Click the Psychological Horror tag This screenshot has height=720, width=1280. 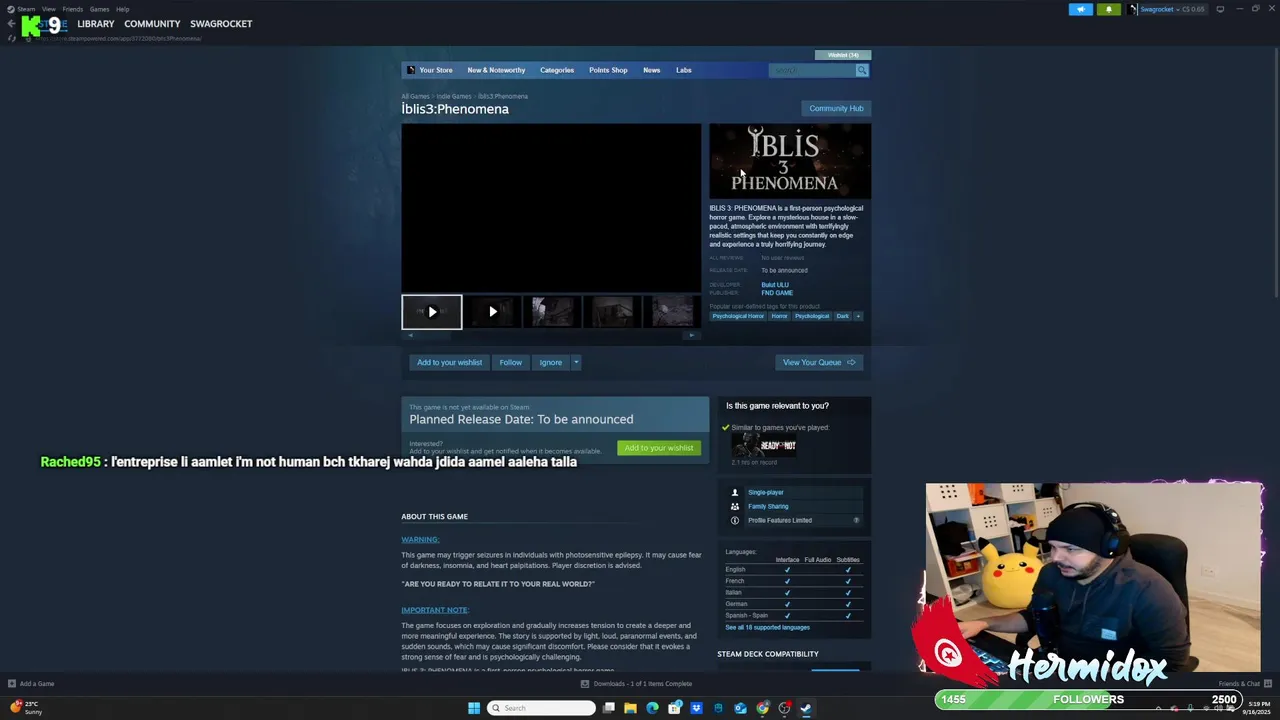coord(738,316)
